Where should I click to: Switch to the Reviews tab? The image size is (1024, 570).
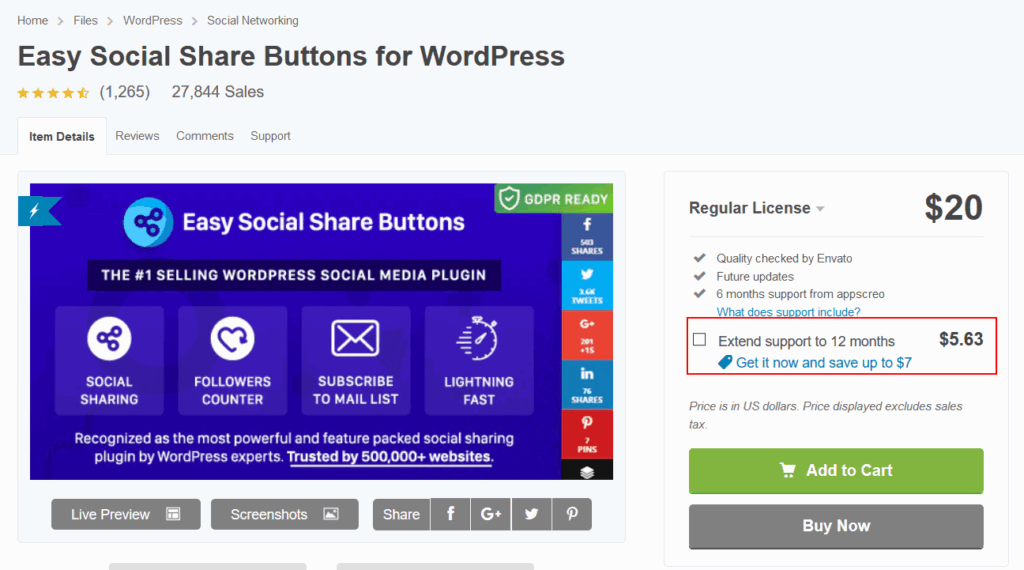click(x=137, y=136)
